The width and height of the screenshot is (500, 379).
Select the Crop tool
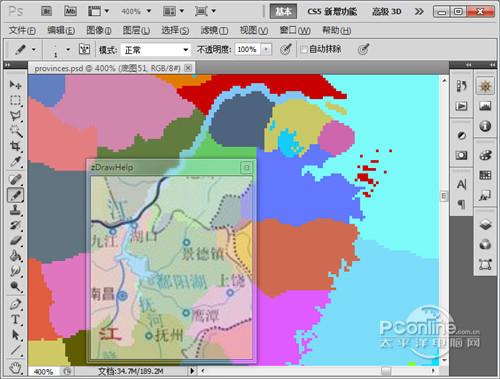15,146
